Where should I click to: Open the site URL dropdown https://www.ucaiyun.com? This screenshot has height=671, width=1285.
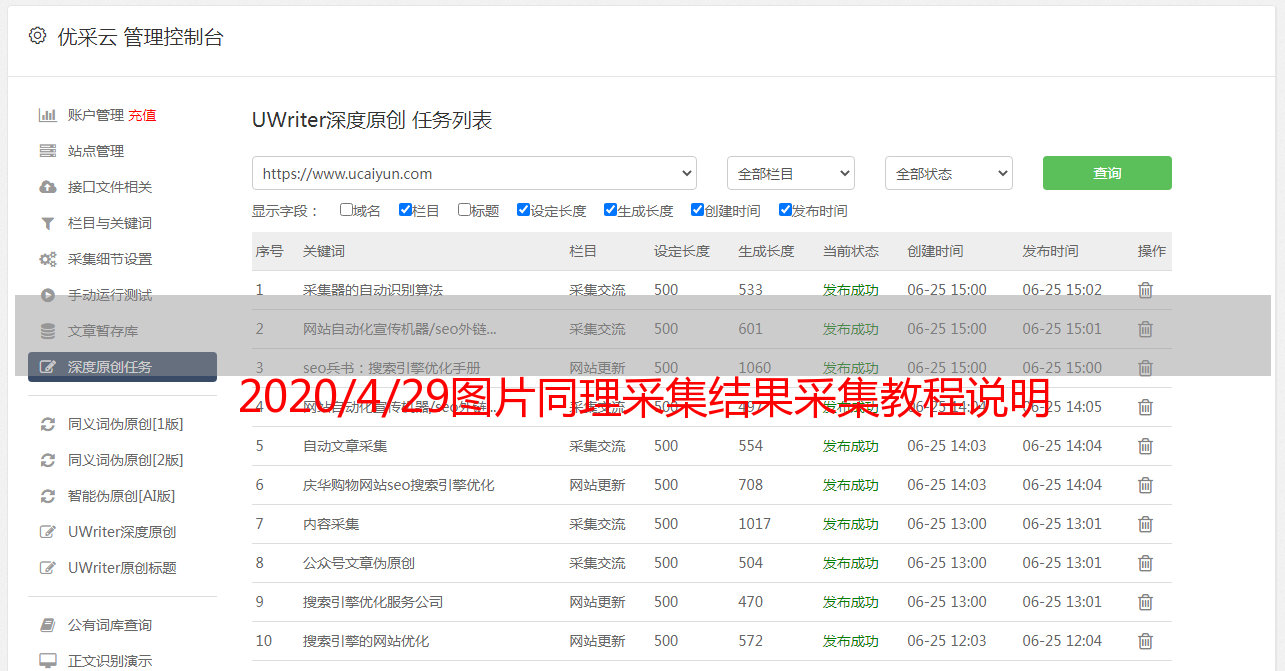point(474,173)
